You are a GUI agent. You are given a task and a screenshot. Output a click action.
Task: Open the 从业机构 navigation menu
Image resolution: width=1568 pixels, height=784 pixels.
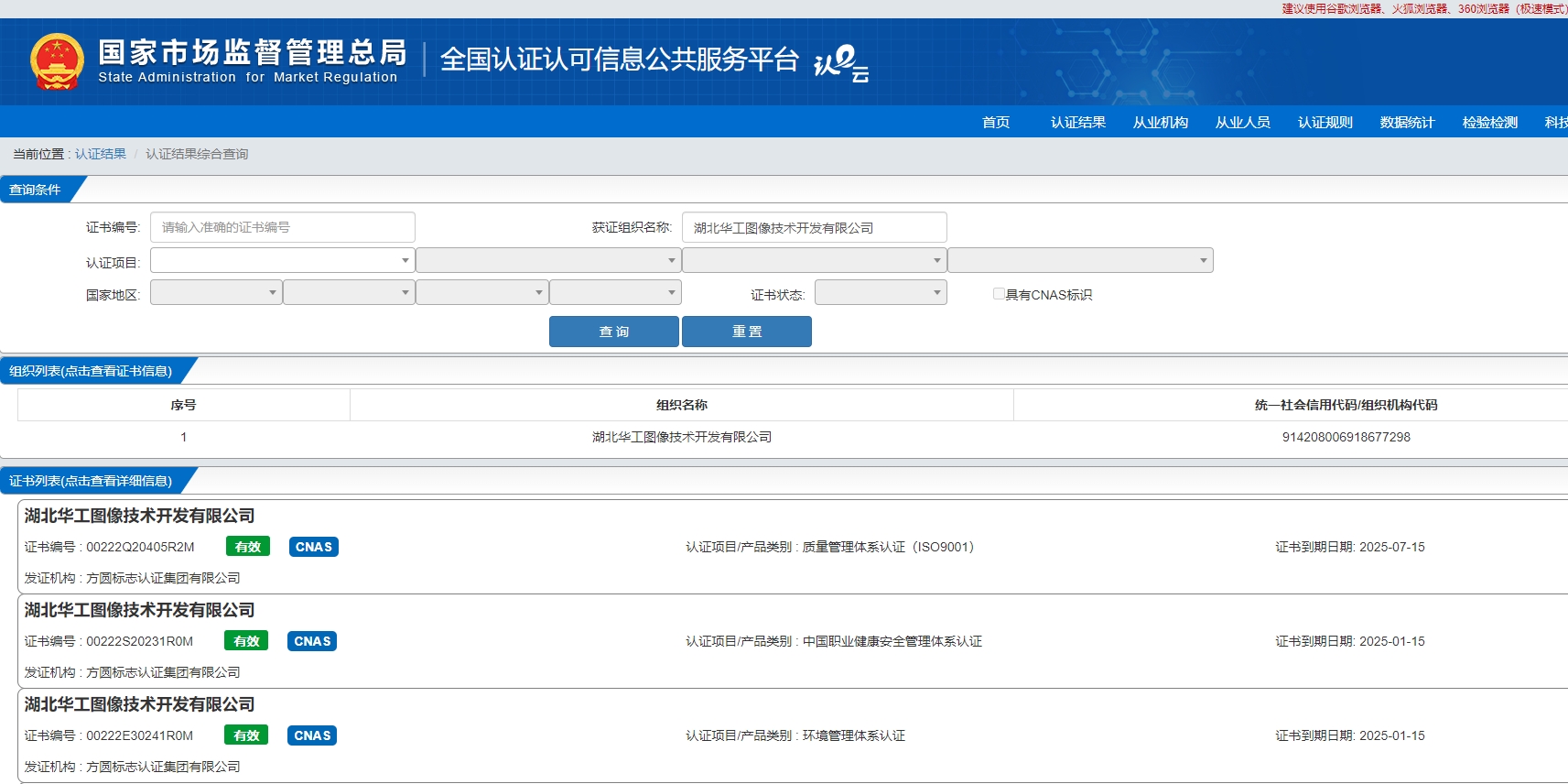[x=1161, y=122]
